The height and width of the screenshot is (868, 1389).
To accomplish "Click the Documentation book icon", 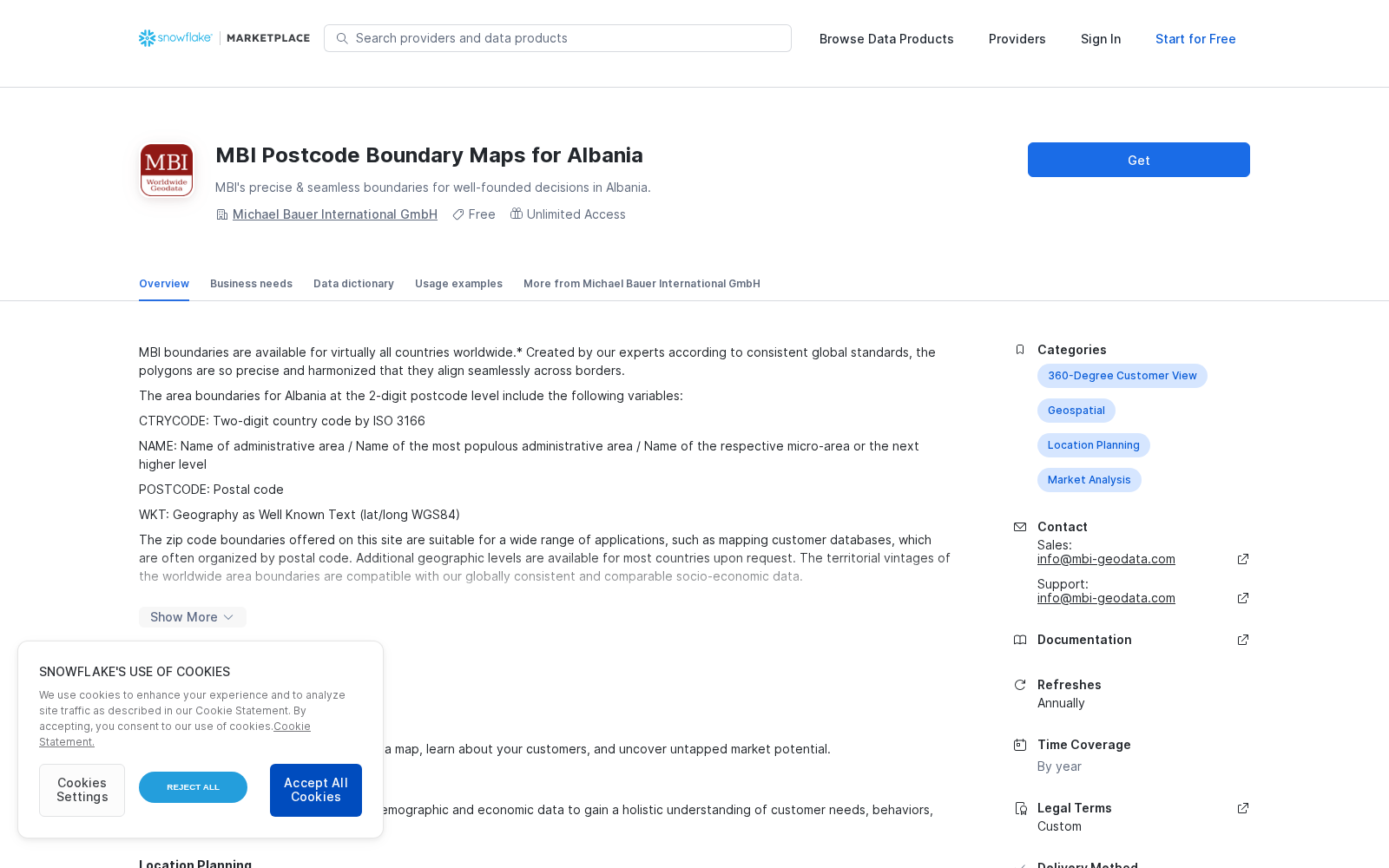I will pyautogui.click(x=1020, y=640).
